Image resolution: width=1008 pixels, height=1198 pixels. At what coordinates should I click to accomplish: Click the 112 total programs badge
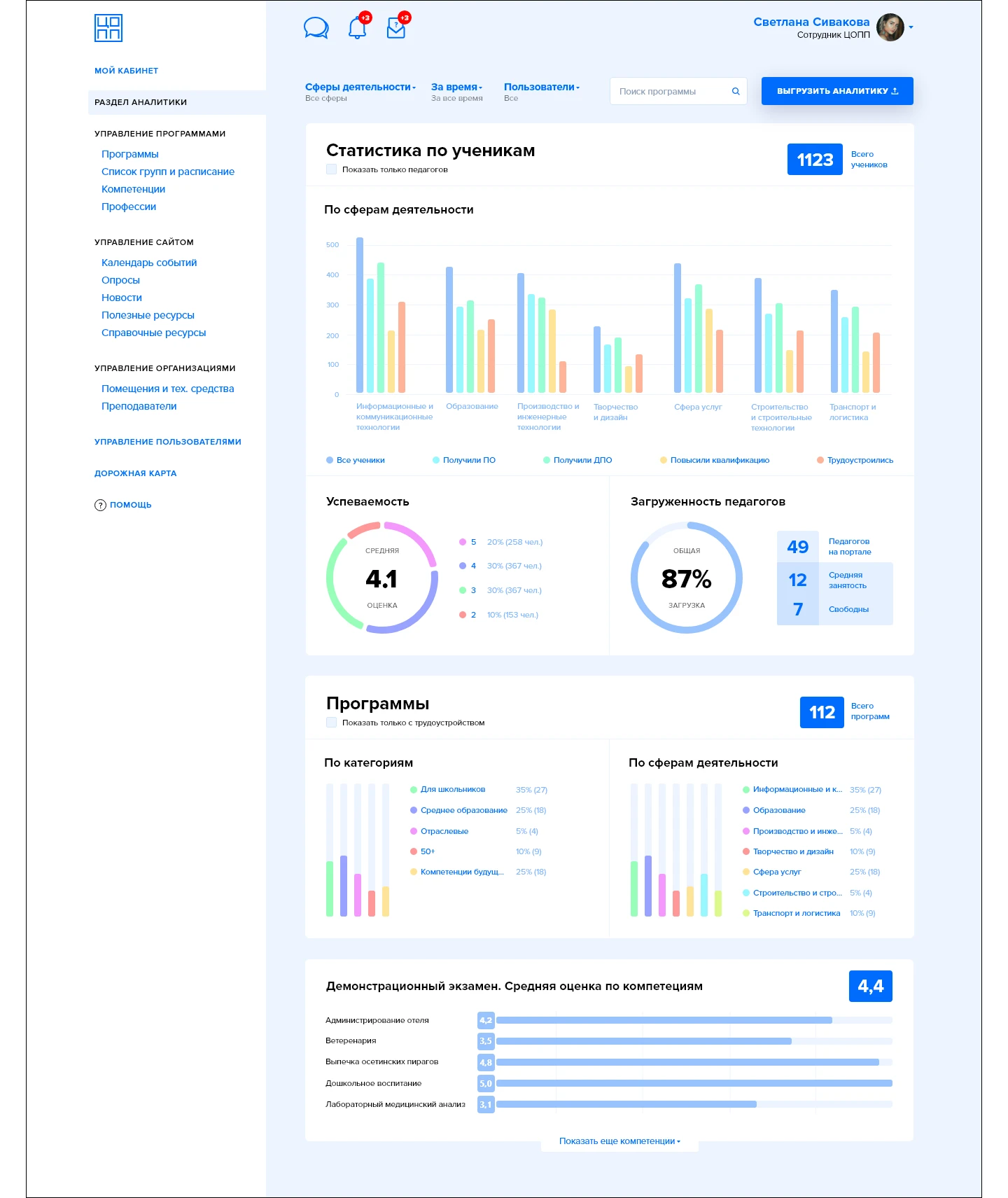click(822, 712)
